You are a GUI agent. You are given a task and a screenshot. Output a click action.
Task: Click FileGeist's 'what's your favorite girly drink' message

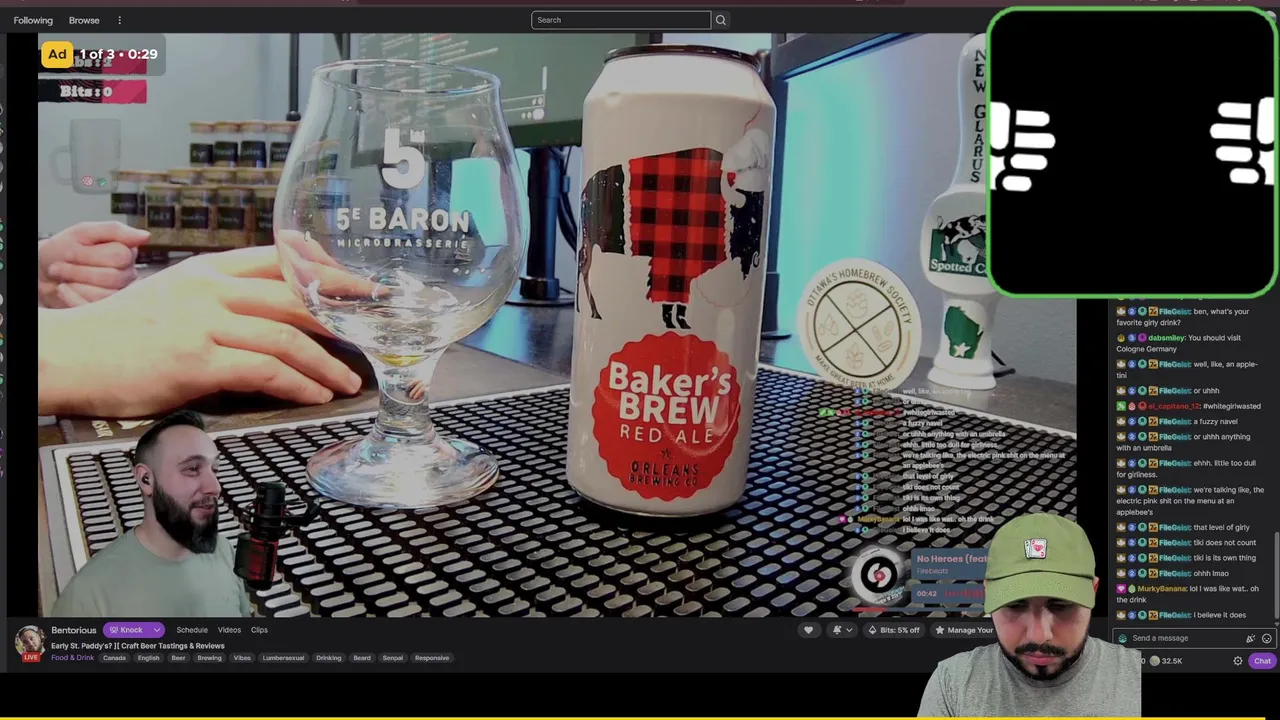1183,317
